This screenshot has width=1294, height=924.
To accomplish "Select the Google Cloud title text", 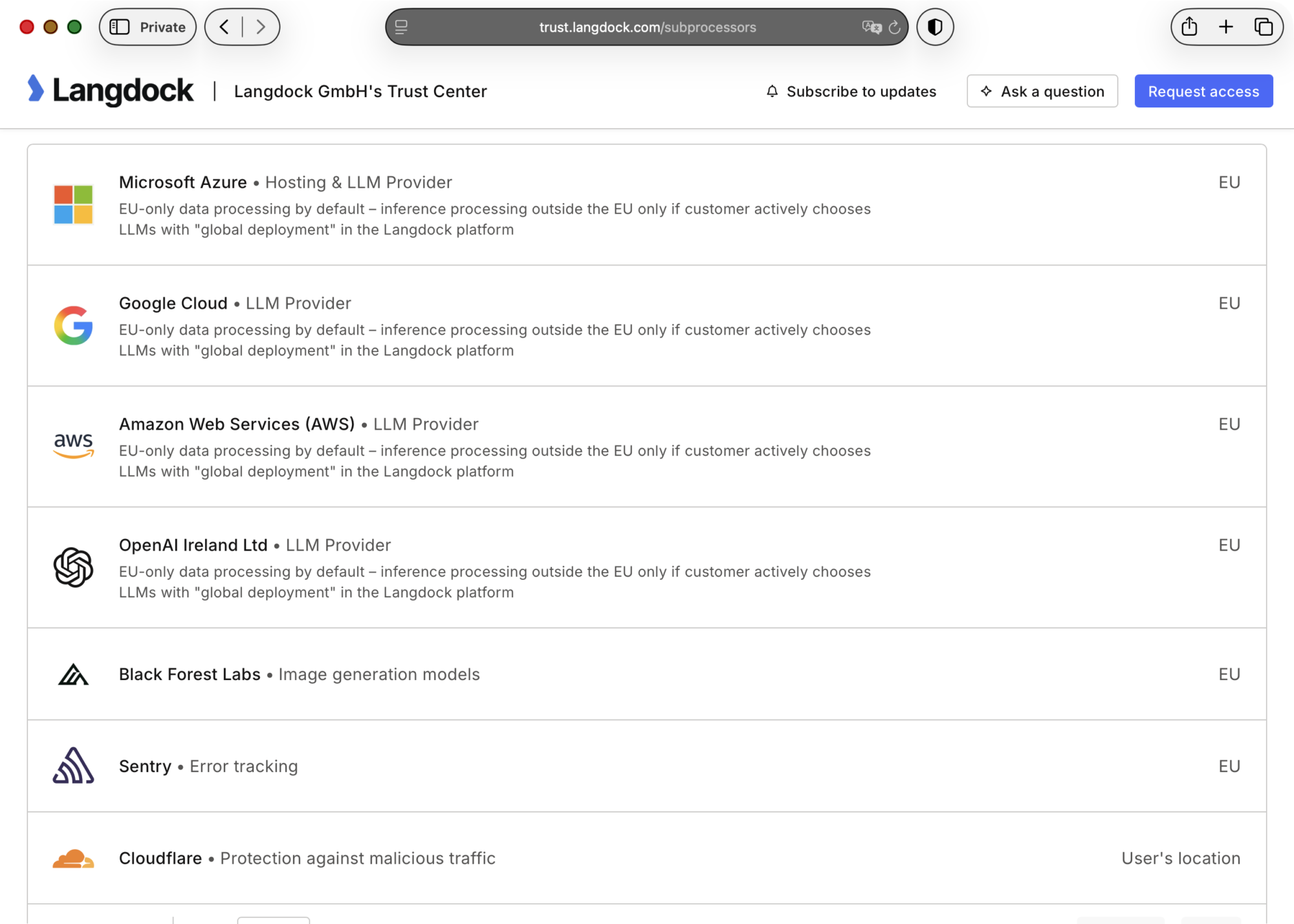I will click(173, 303).
